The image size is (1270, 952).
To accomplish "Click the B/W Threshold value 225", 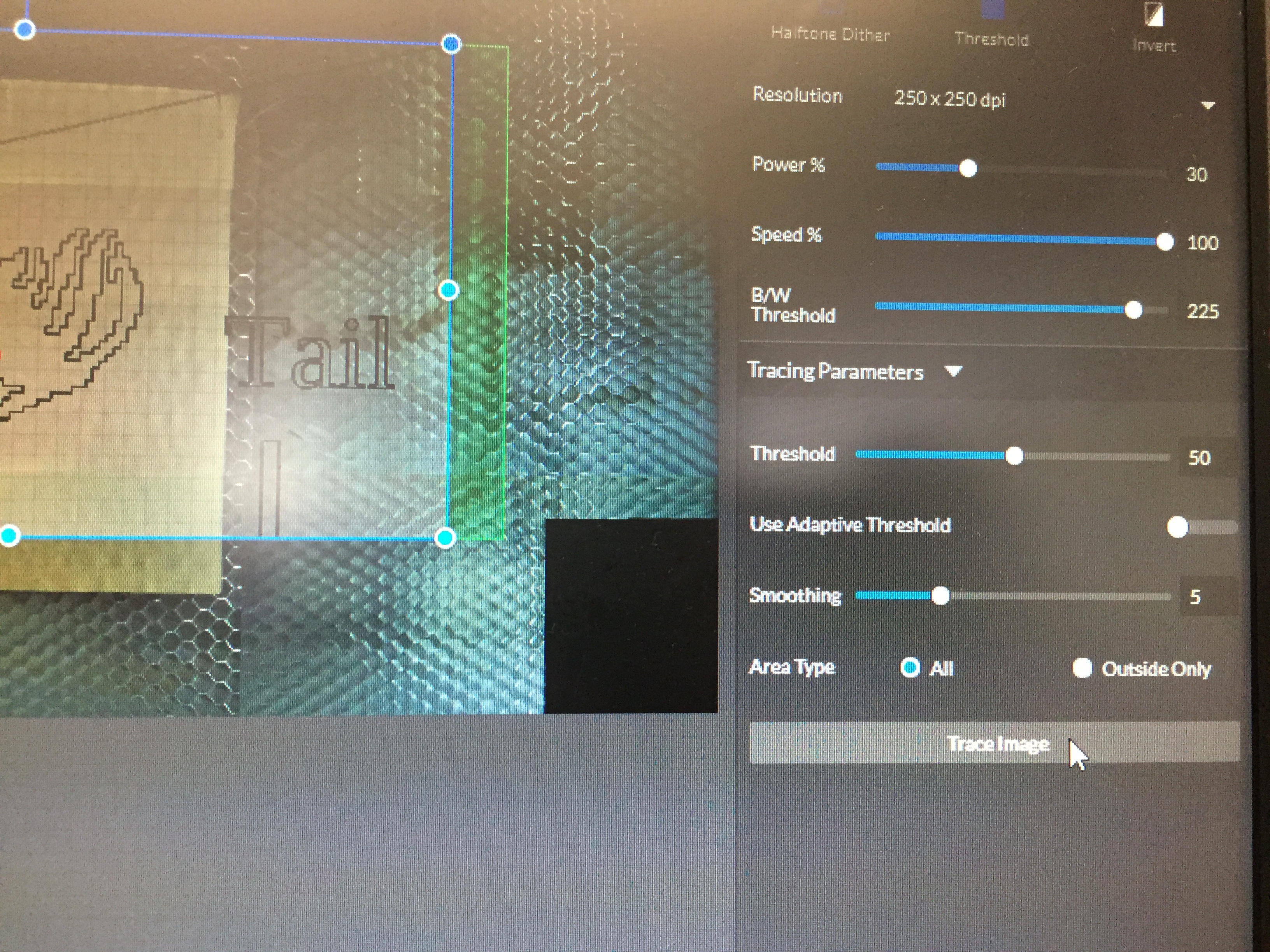I will tap(1203, 311).
